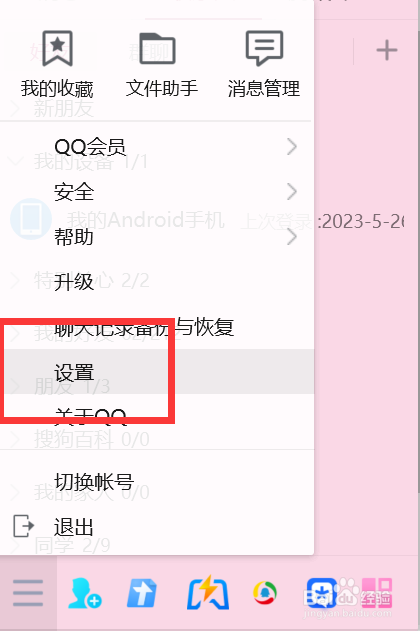Expand the 帮助 submenu arrow

pos(292,237)
